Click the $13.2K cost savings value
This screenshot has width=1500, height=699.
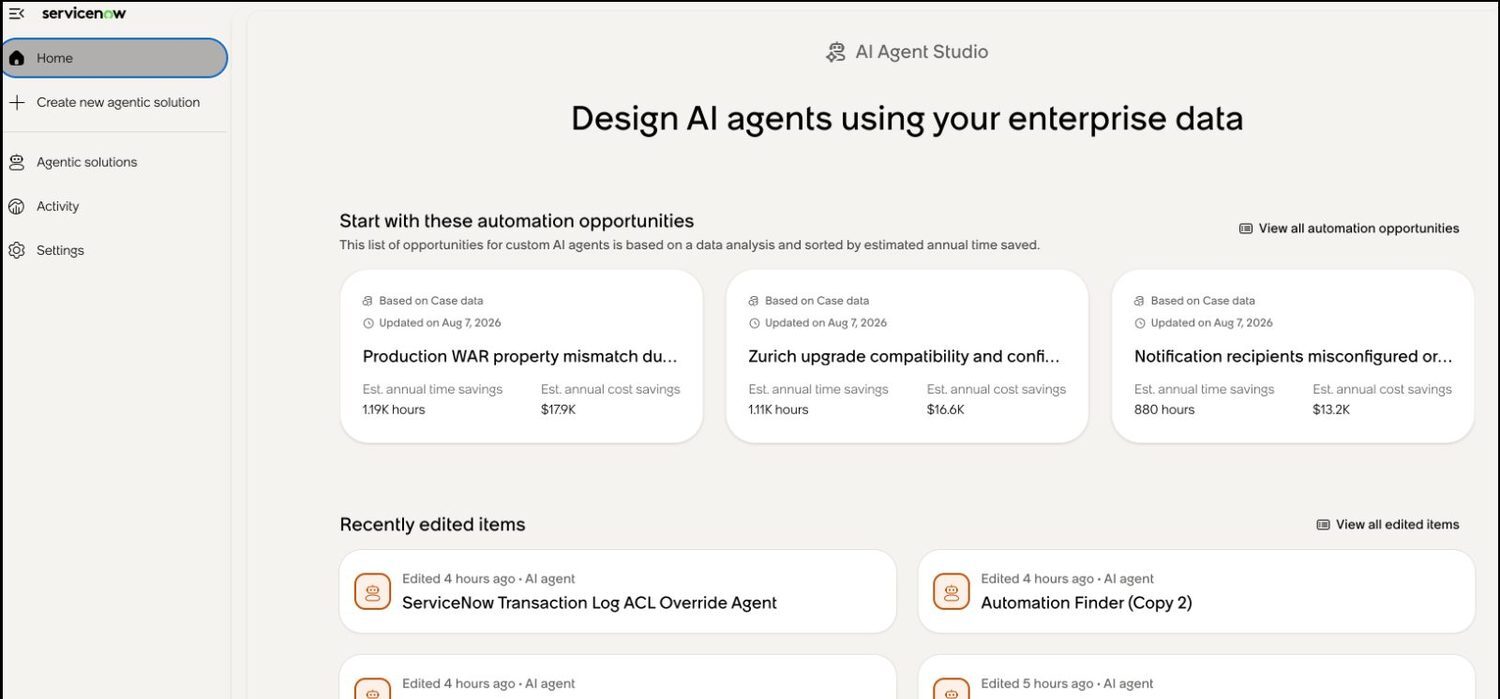click(1331, 410)
